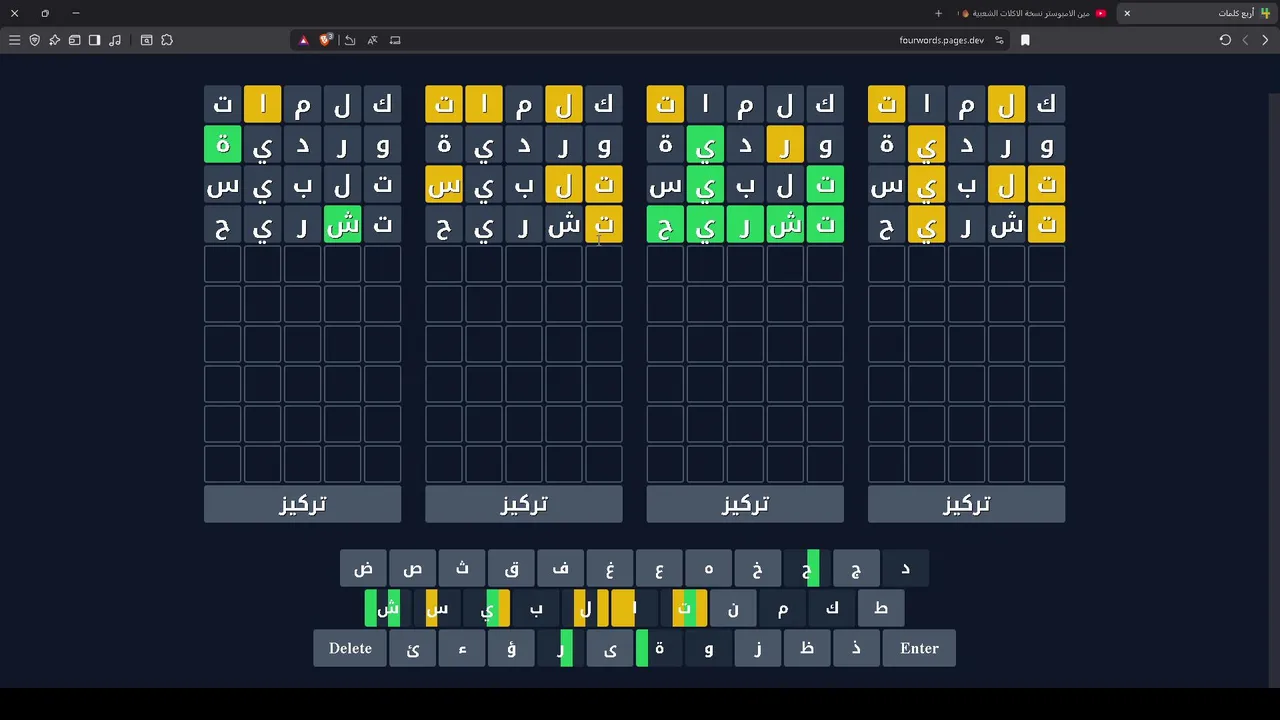Image resolution: width=1280 pixels, height=720 pixels.
Task: Tap the غ key on the keyboard
Action: (610, 568)
